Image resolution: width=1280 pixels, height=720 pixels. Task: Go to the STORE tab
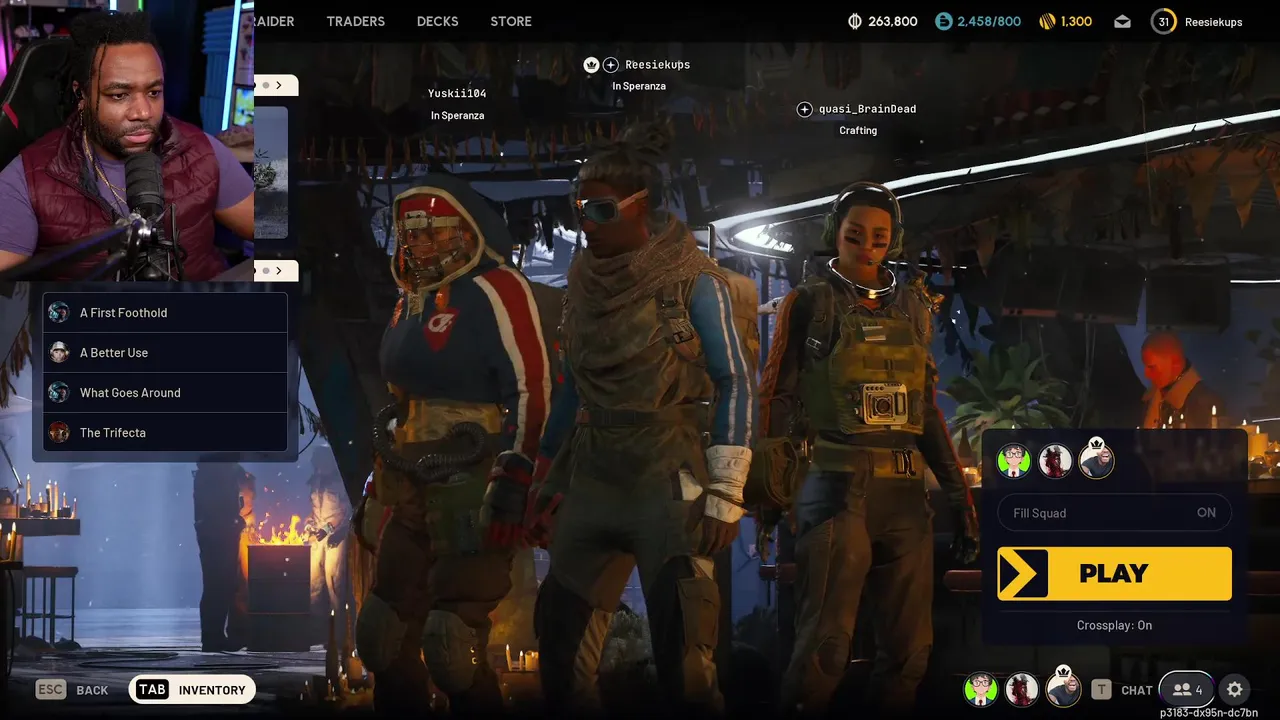(511, 21)
